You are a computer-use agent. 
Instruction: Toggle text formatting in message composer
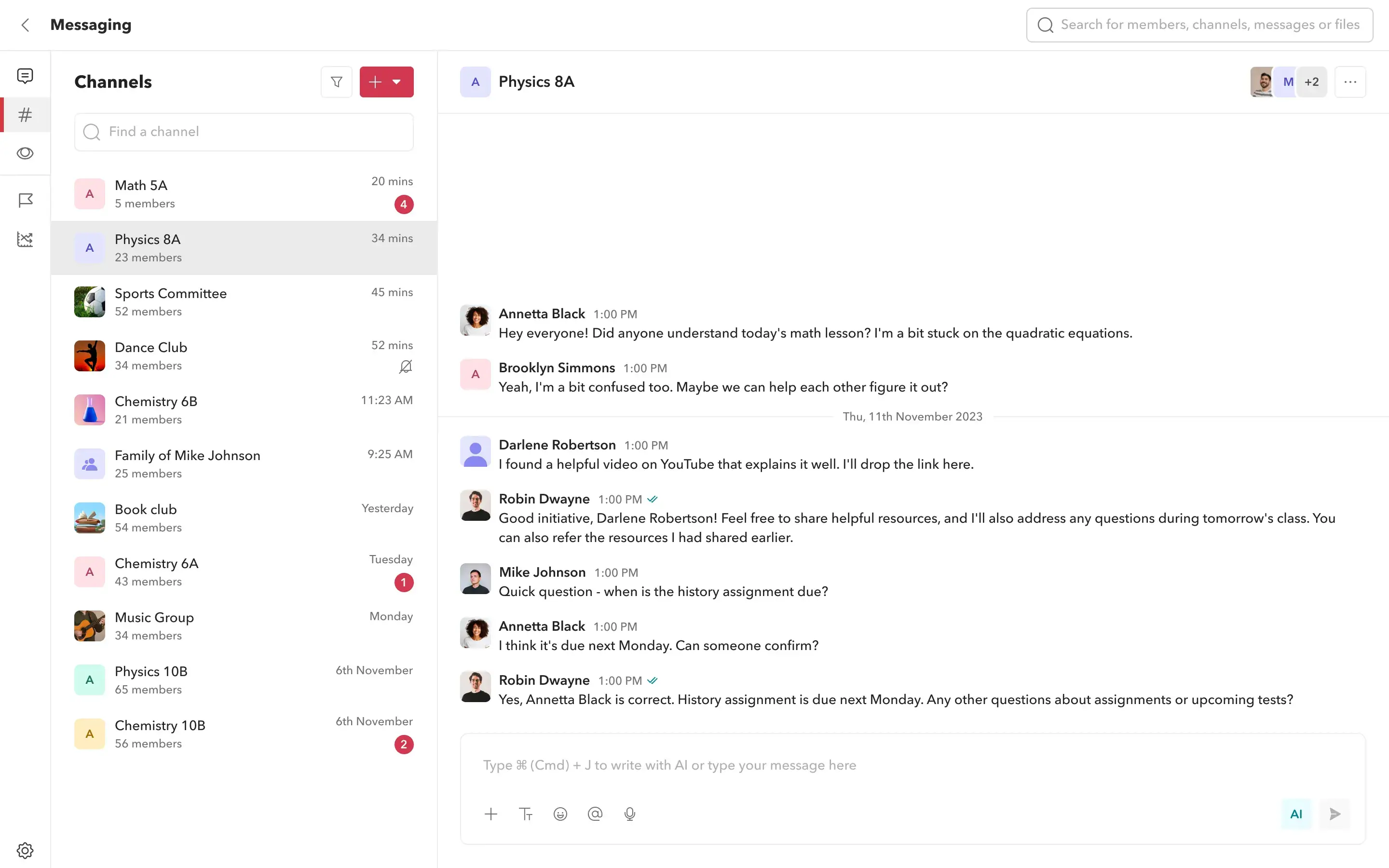pos(526,814)
